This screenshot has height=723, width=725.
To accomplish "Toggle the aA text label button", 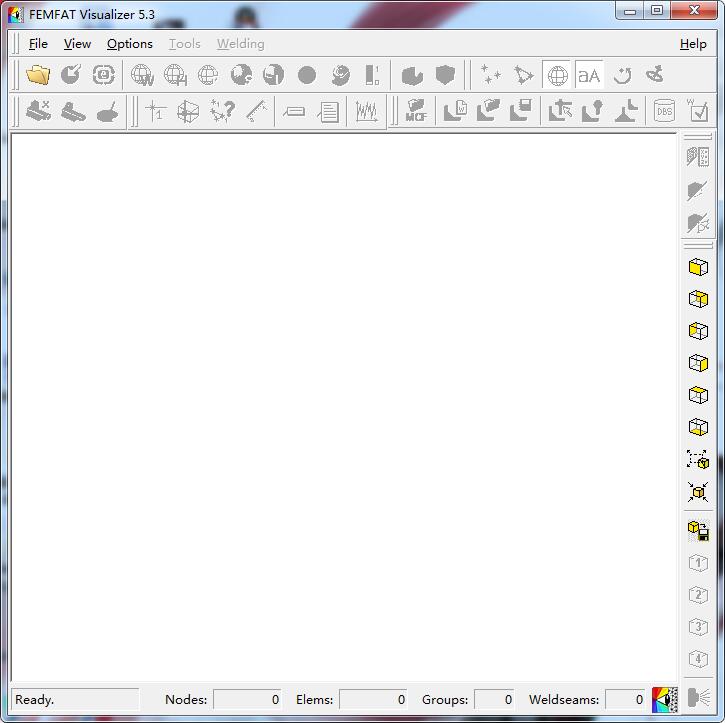I will tap(589, 75).
